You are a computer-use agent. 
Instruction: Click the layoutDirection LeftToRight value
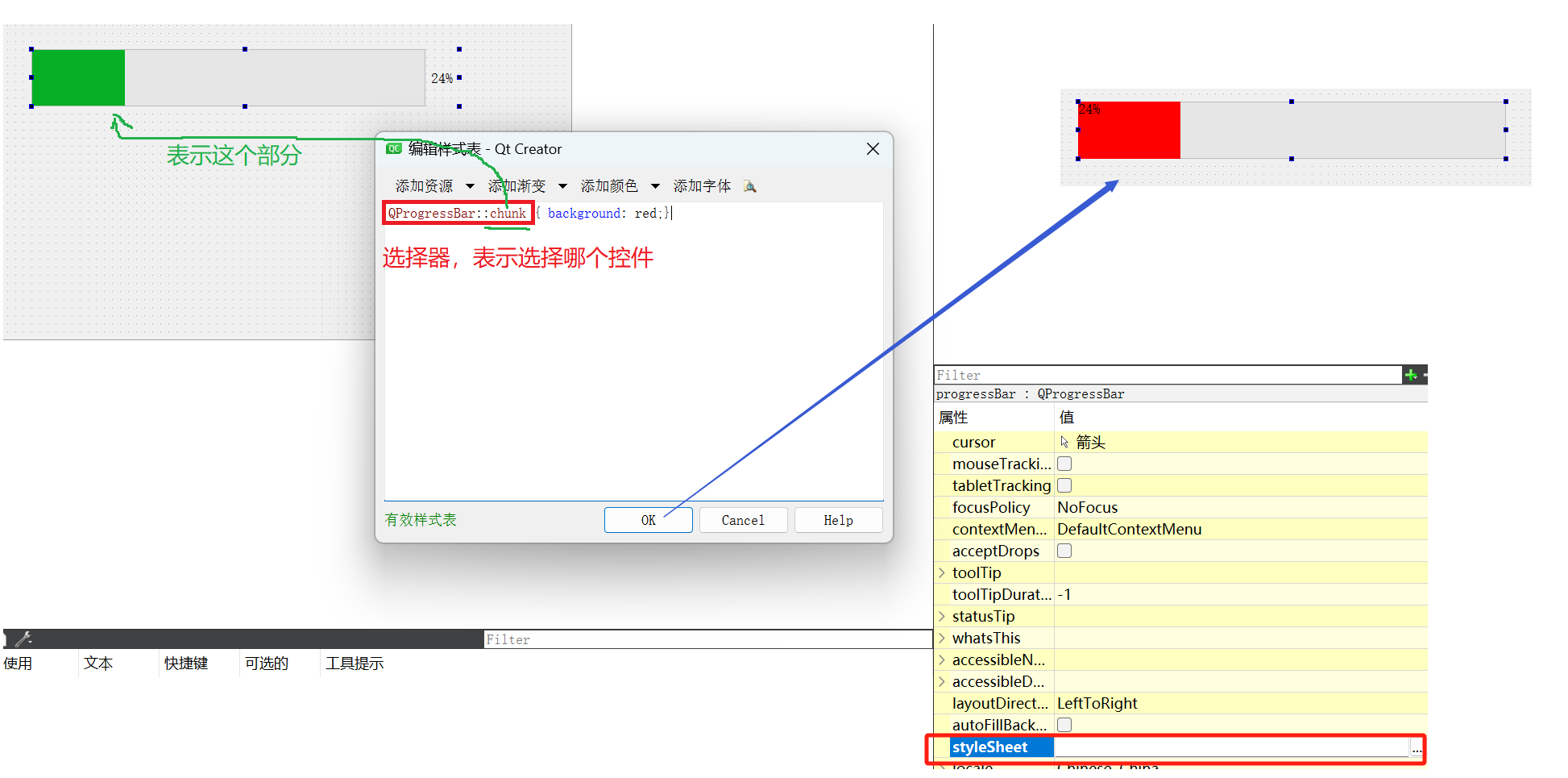(1097, 703)
